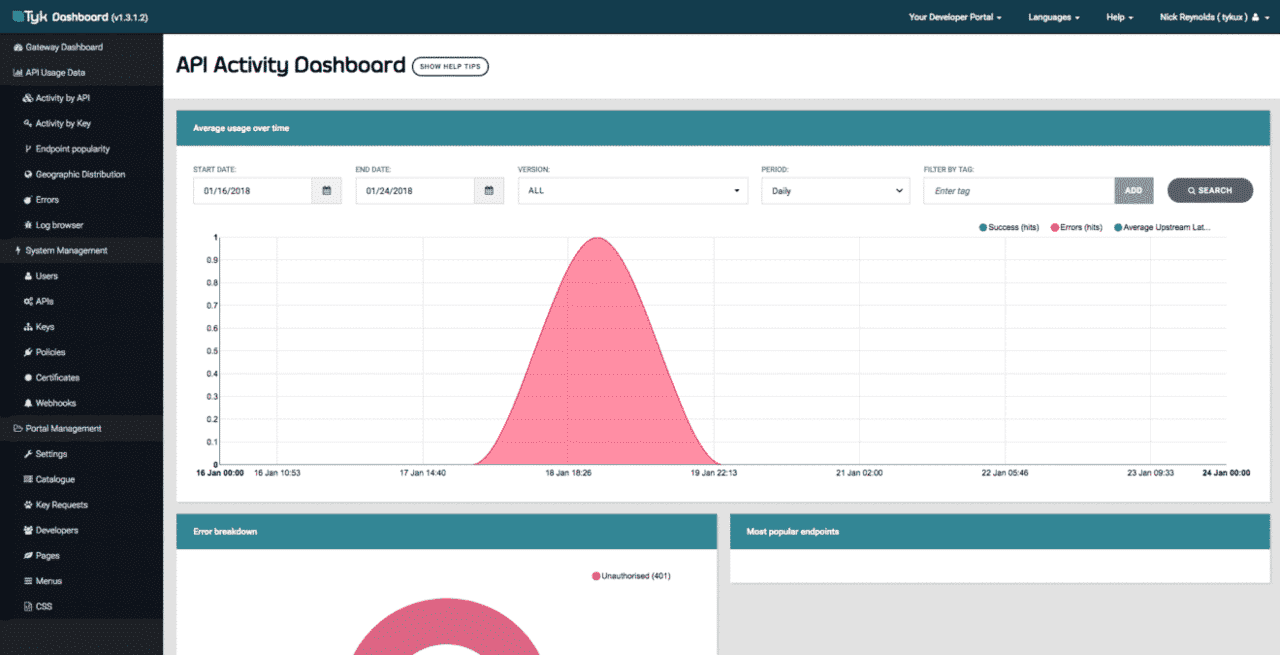
Task: Click the Certificates icon in sidebar
Action: coord(28,378)
